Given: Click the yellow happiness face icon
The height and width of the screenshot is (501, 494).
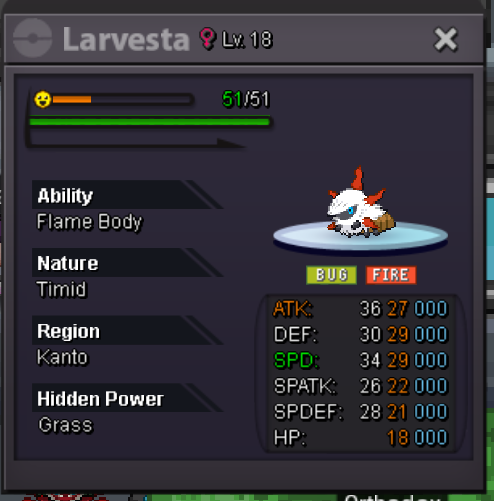Looking at the screenshot, I should 43,99.
